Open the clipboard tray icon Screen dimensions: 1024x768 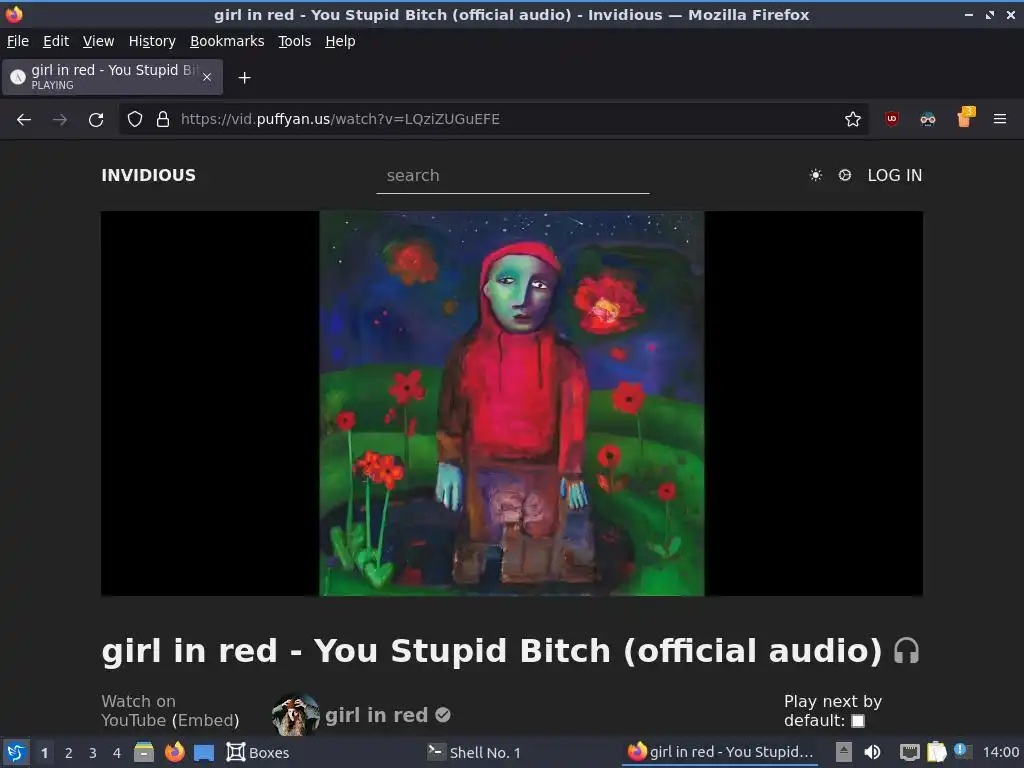[936, 752]
